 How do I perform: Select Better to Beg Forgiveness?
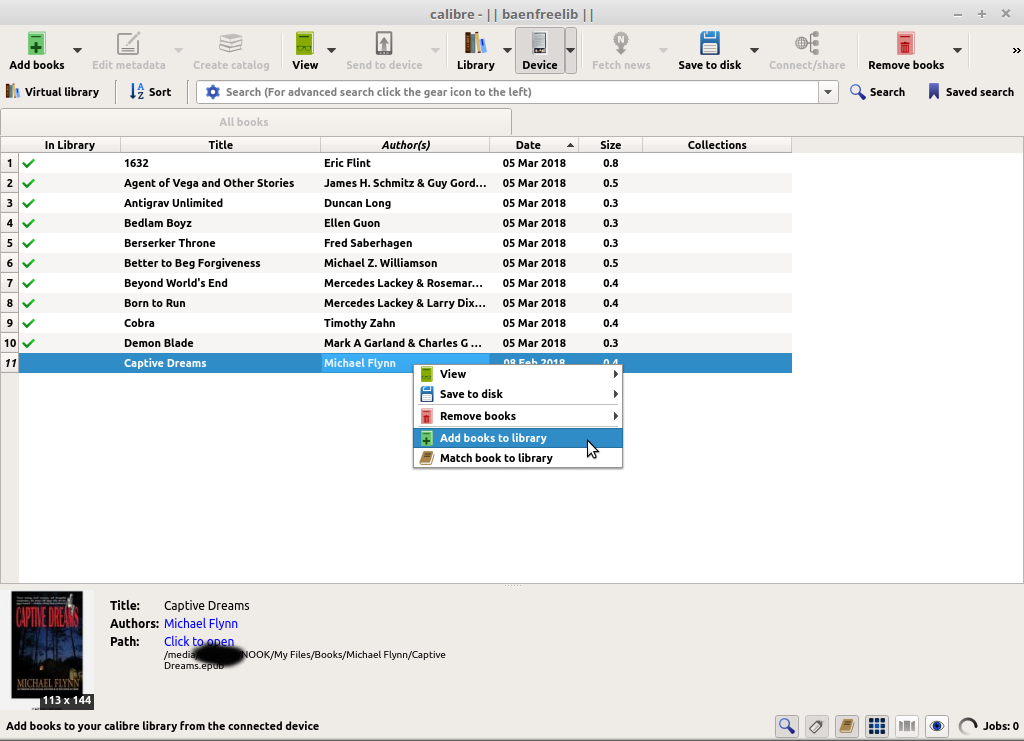click(192, 263)
